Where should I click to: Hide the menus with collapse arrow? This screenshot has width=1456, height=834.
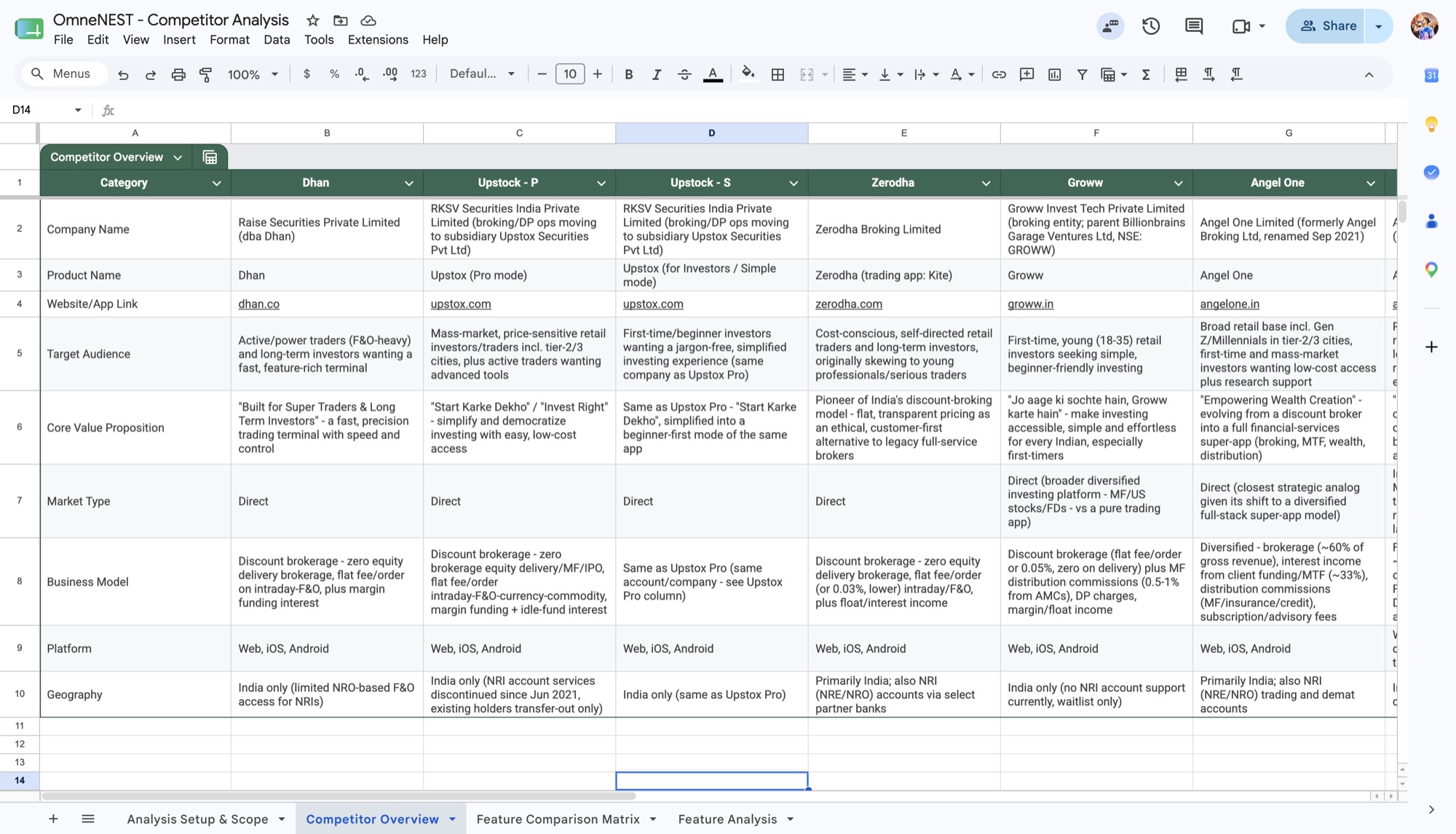(1369, 74)
